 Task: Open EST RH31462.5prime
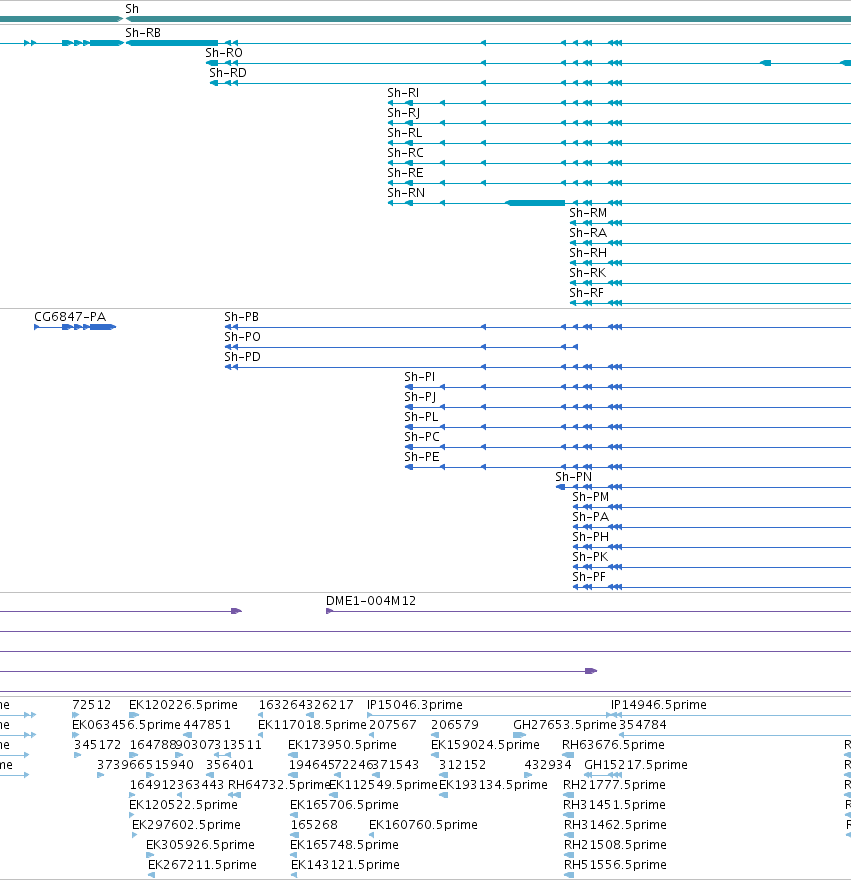click(616, 825)
